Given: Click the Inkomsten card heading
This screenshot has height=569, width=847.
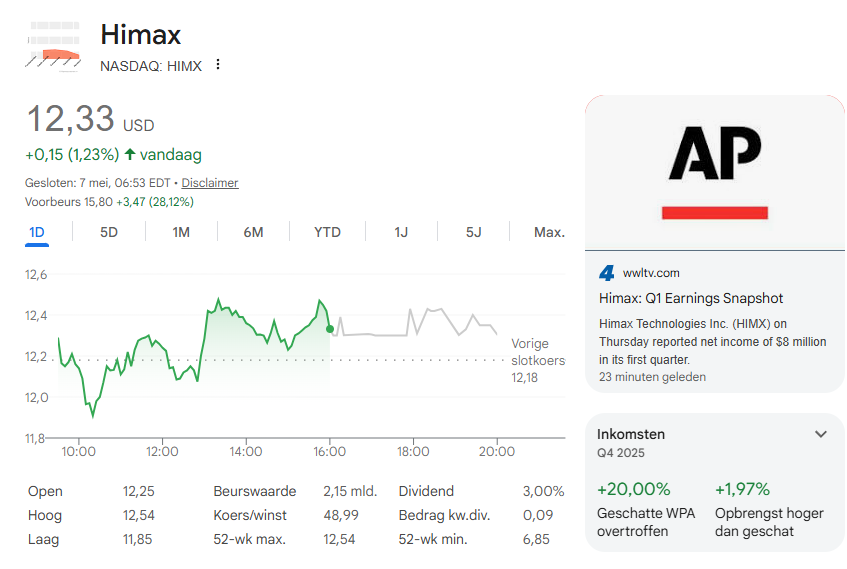Looking at the screenshot, I should click(631, 434).
